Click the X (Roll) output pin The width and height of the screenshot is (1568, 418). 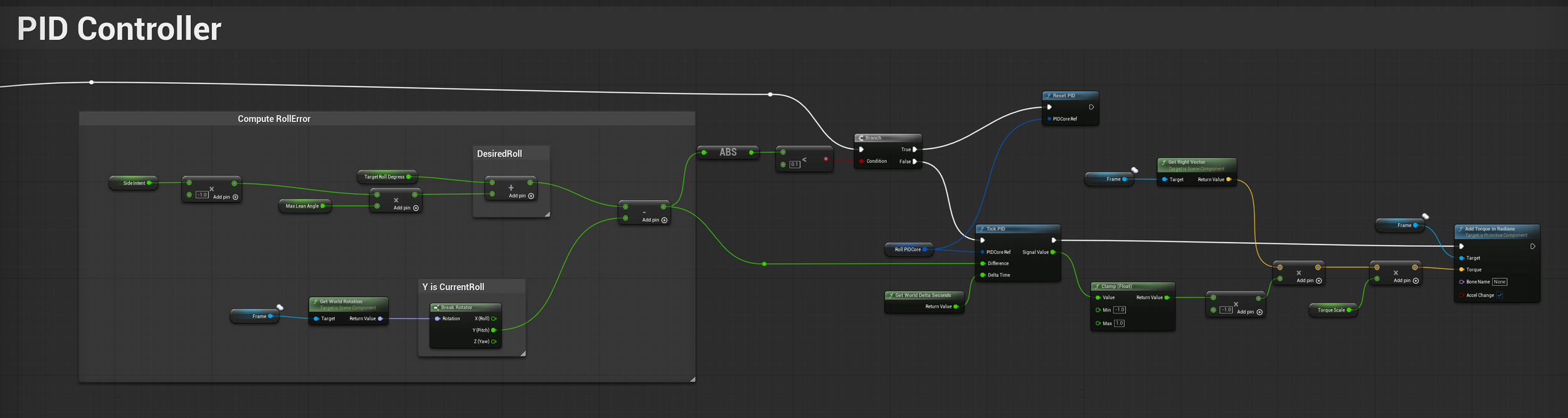(494, 318)
